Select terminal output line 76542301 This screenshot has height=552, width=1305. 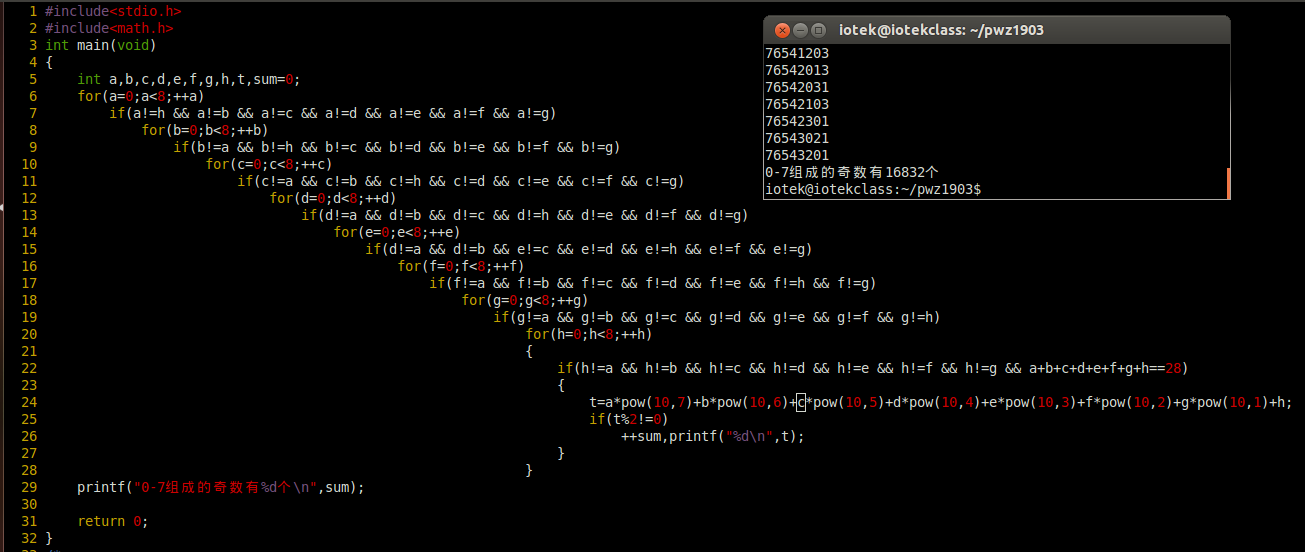pyautogui.click(x=797, y=121)
